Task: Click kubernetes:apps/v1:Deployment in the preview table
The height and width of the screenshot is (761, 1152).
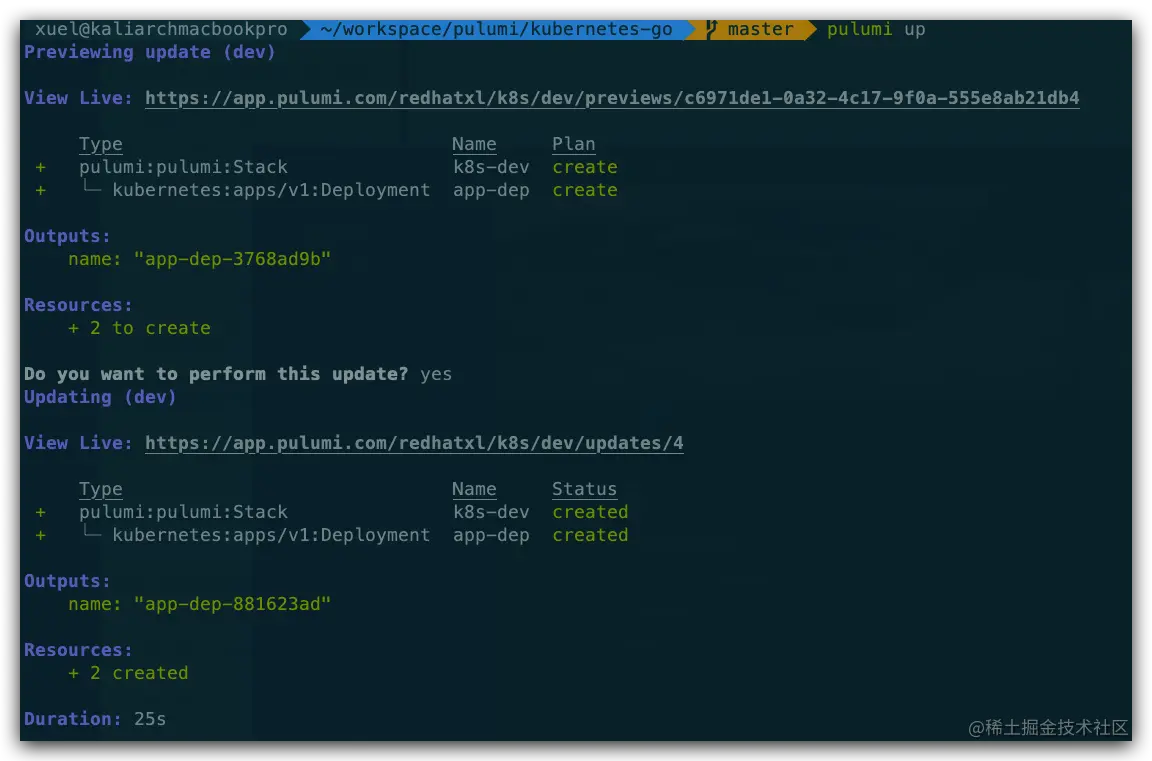Action: coord(271,190)
